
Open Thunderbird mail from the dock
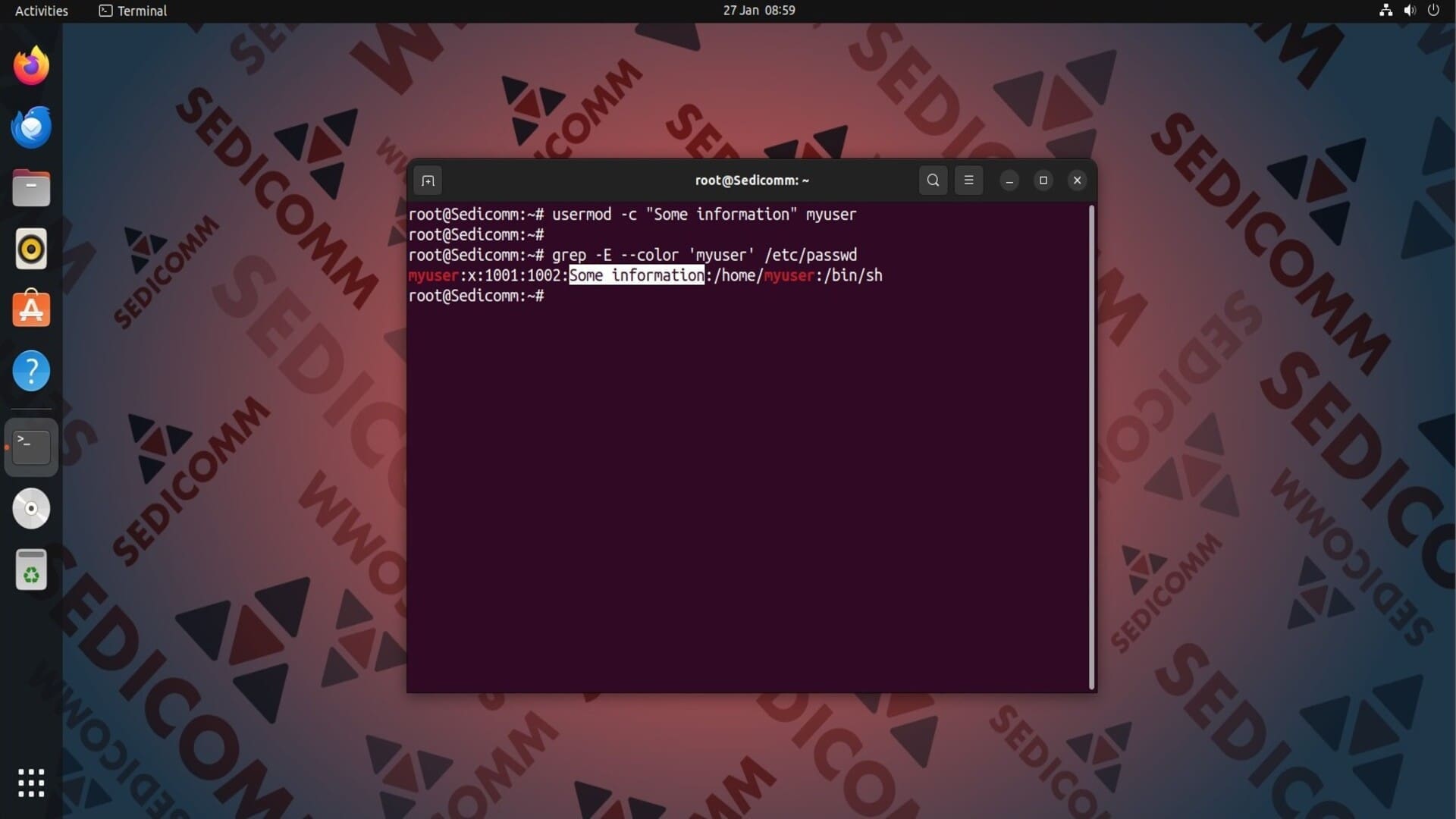pos(31,127)
